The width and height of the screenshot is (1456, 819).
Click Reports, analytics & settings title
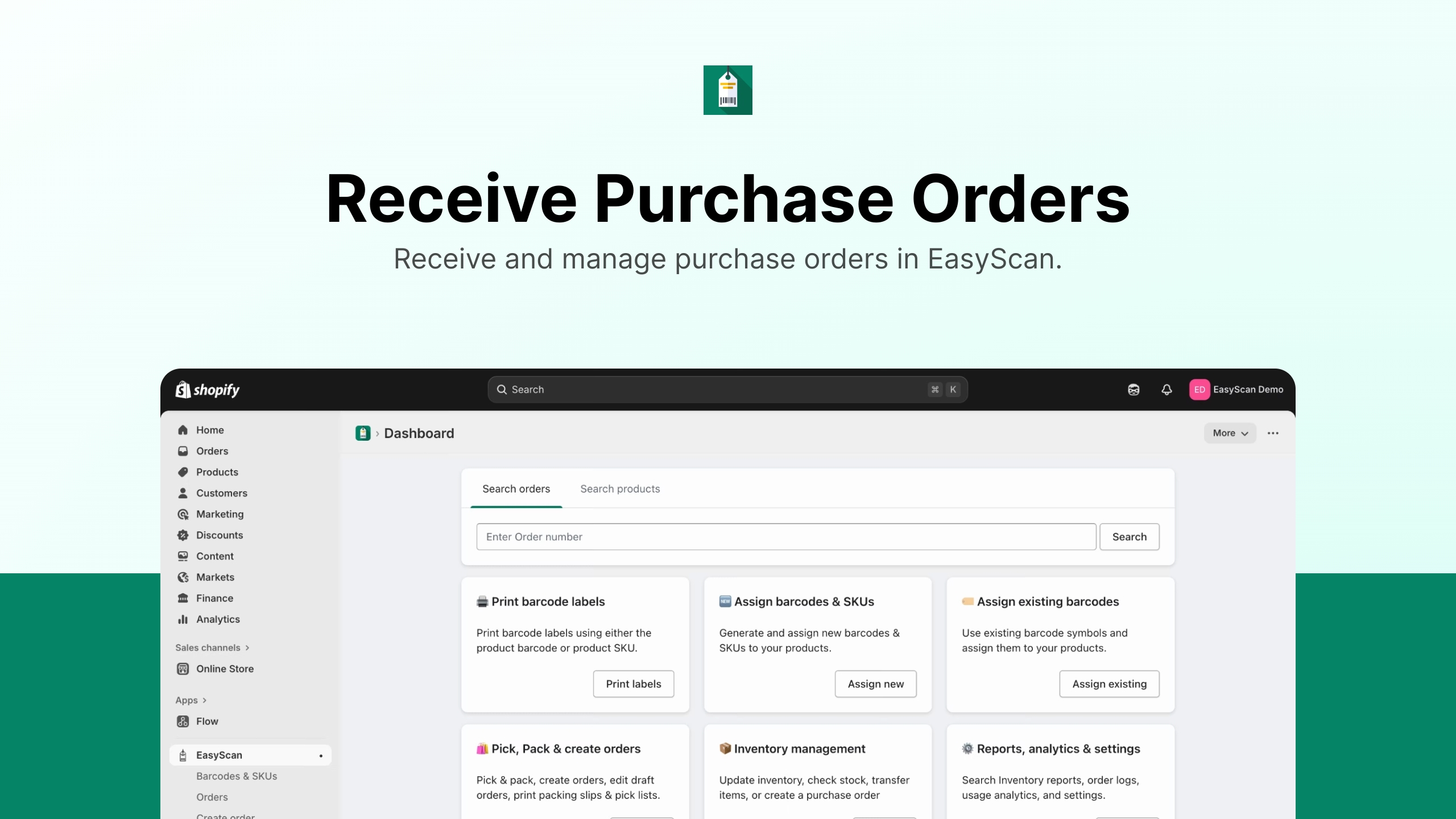click(1058, 749)
